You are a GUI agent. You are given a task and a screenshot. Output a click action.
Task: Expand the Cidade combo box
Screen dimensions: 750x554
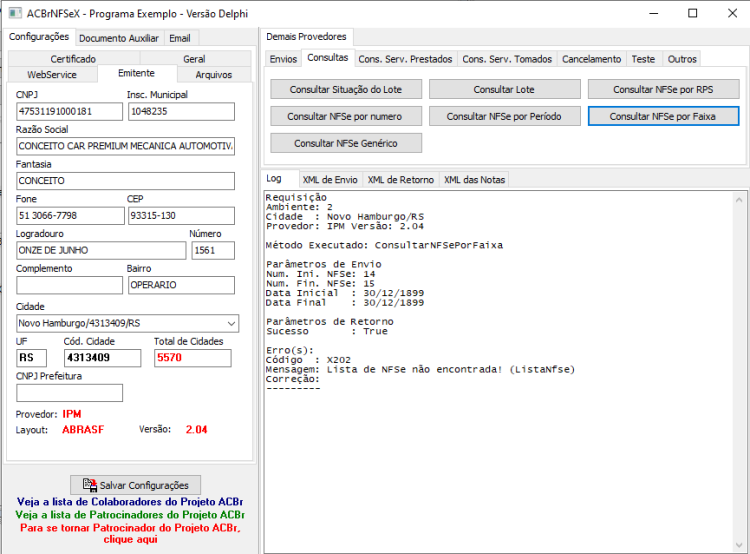pos(232,323)
